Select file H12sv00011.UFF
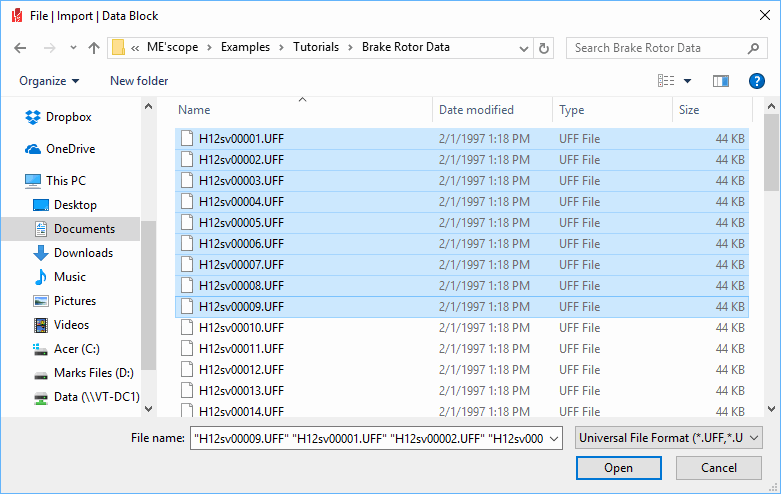This screenshot has height=494, width=781. 462,349
